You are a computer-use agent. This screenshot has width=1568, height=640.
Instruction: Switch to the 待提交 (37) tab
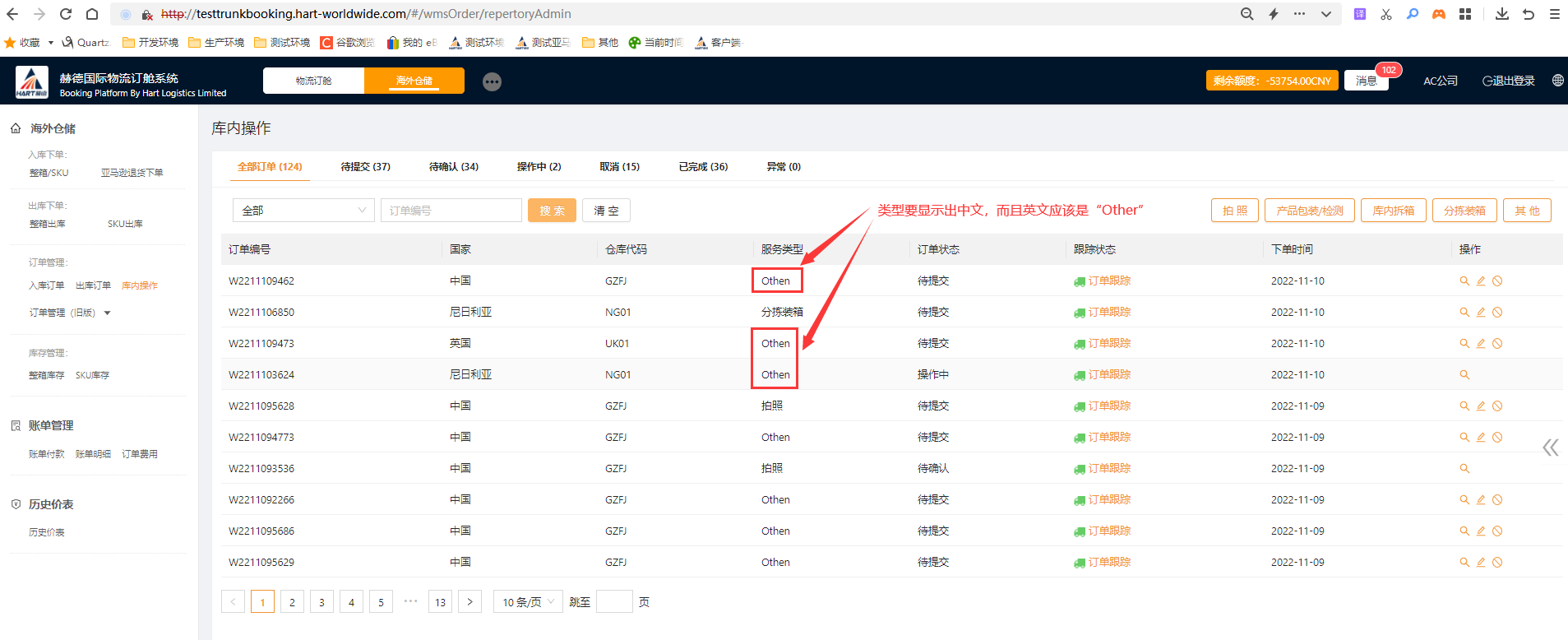coord(365,167)
